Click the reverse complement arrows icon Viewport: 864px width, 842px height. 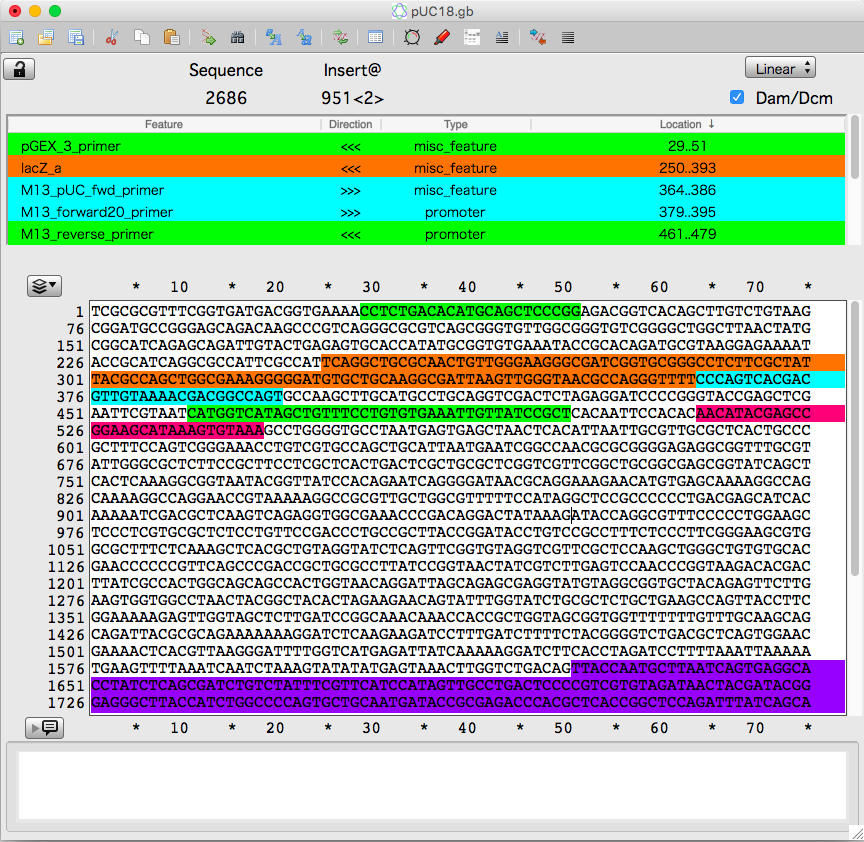[x=340, y=37]
